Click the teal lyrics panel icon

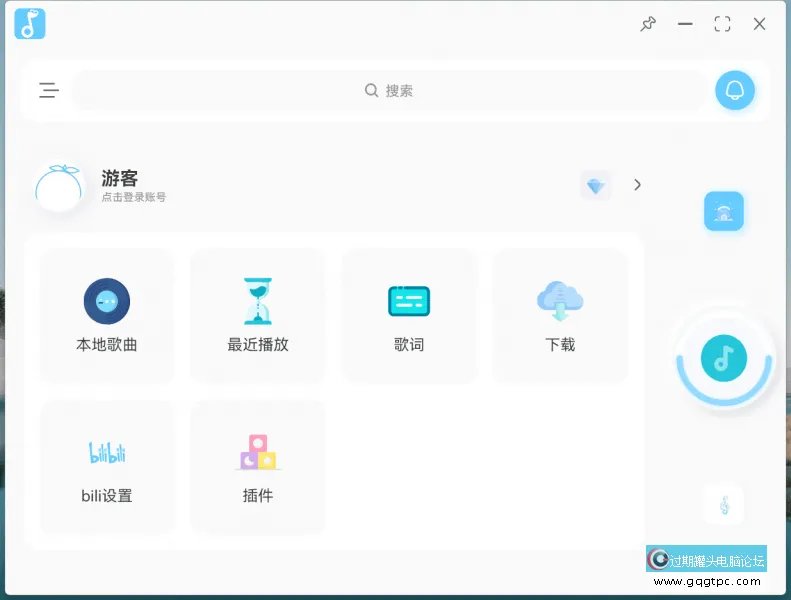409,301
